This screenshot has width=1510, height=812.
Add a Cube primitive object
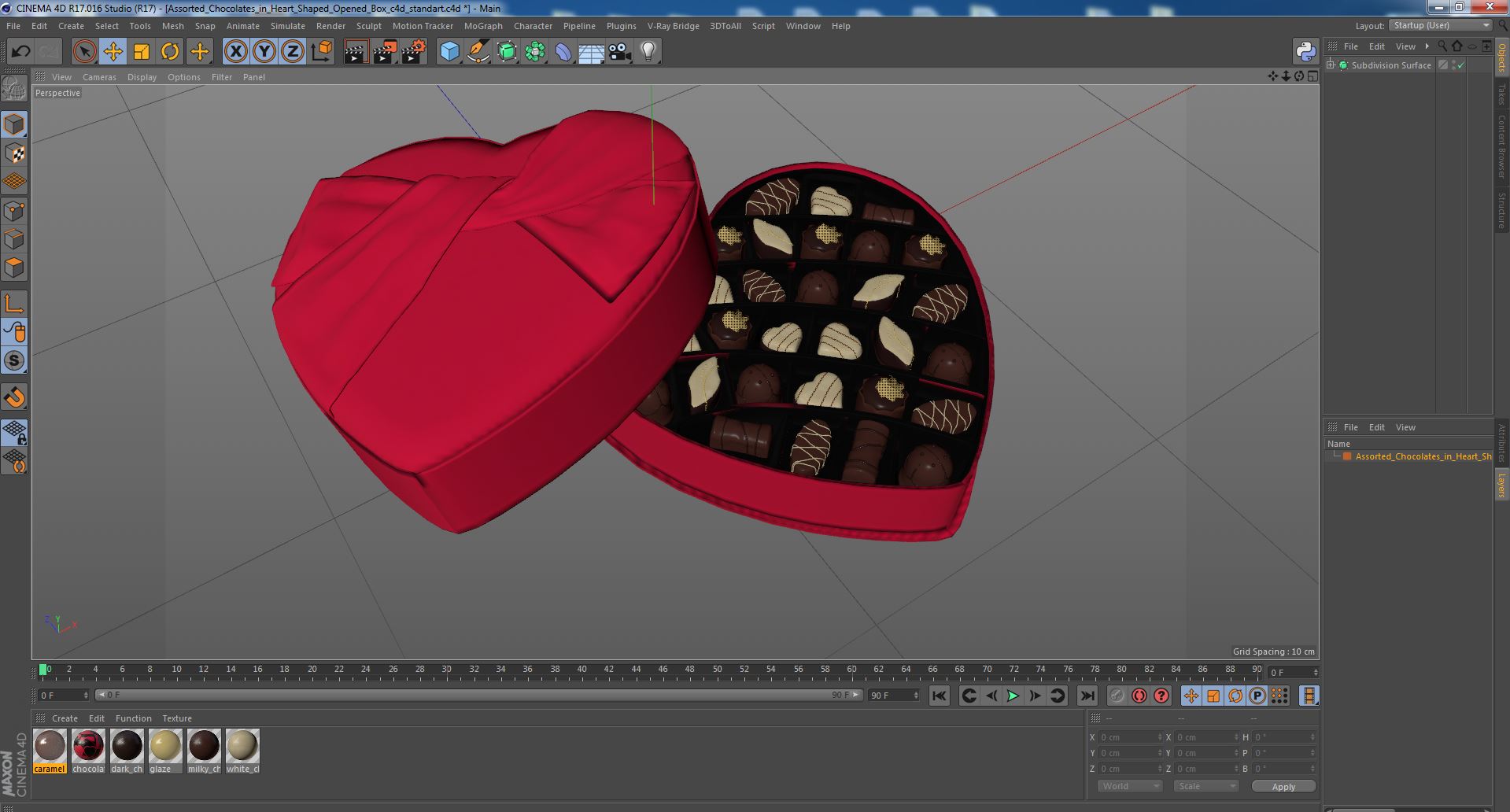pyautogui.click(x=449, y=52)
